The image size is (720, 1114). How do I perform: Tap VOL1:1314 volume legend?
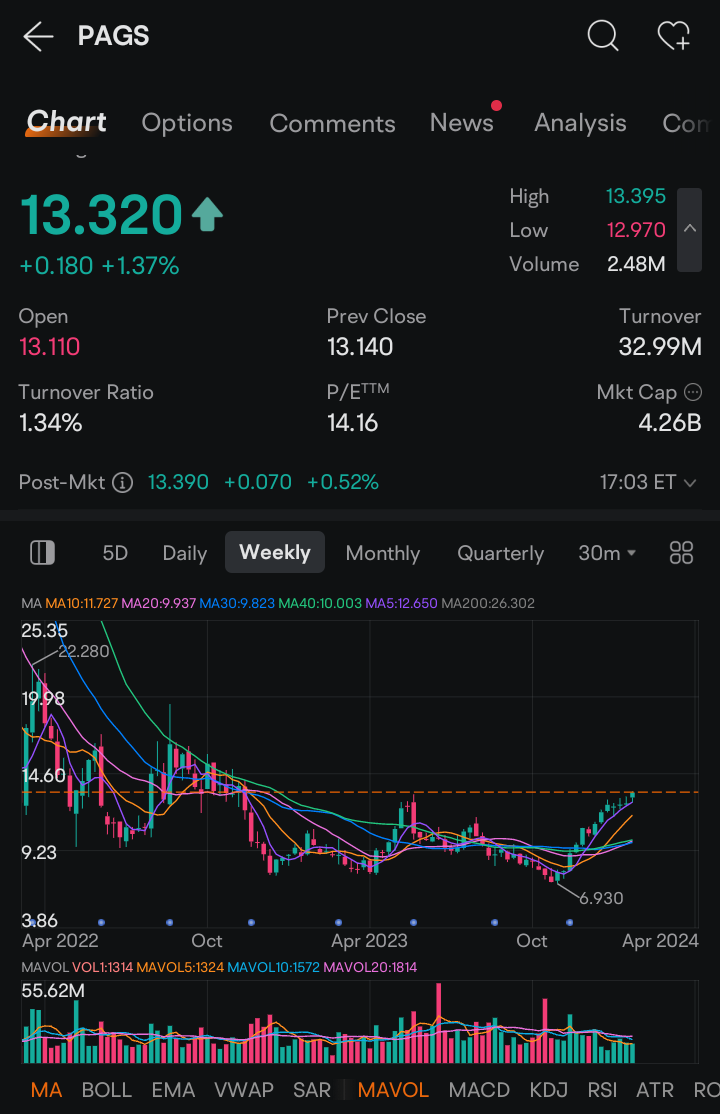[102, 967]
